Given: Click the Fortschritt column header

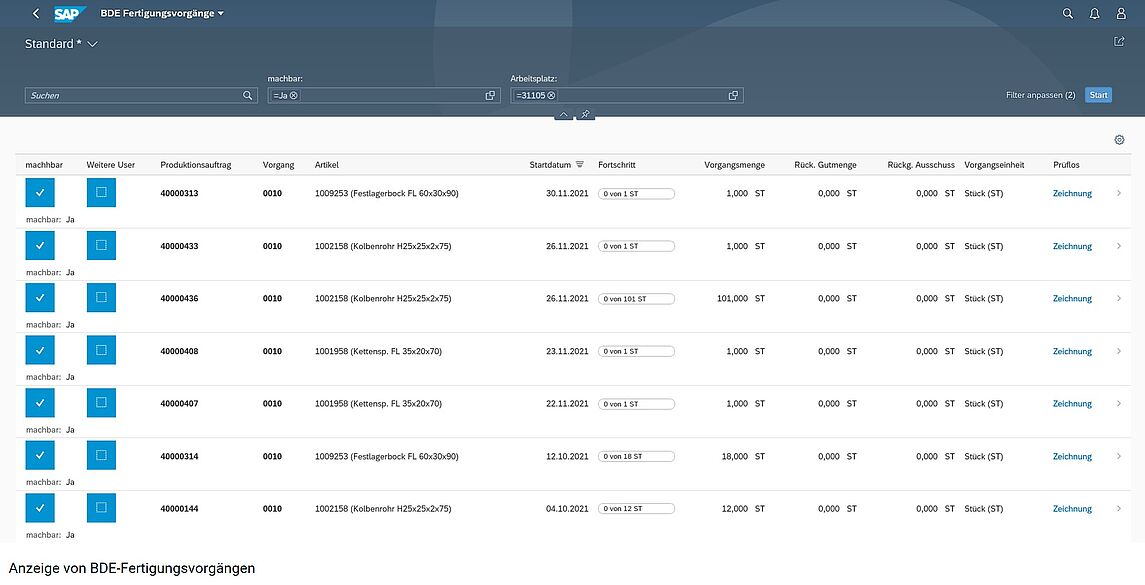Looking at the screenshot, I should 616,165.
